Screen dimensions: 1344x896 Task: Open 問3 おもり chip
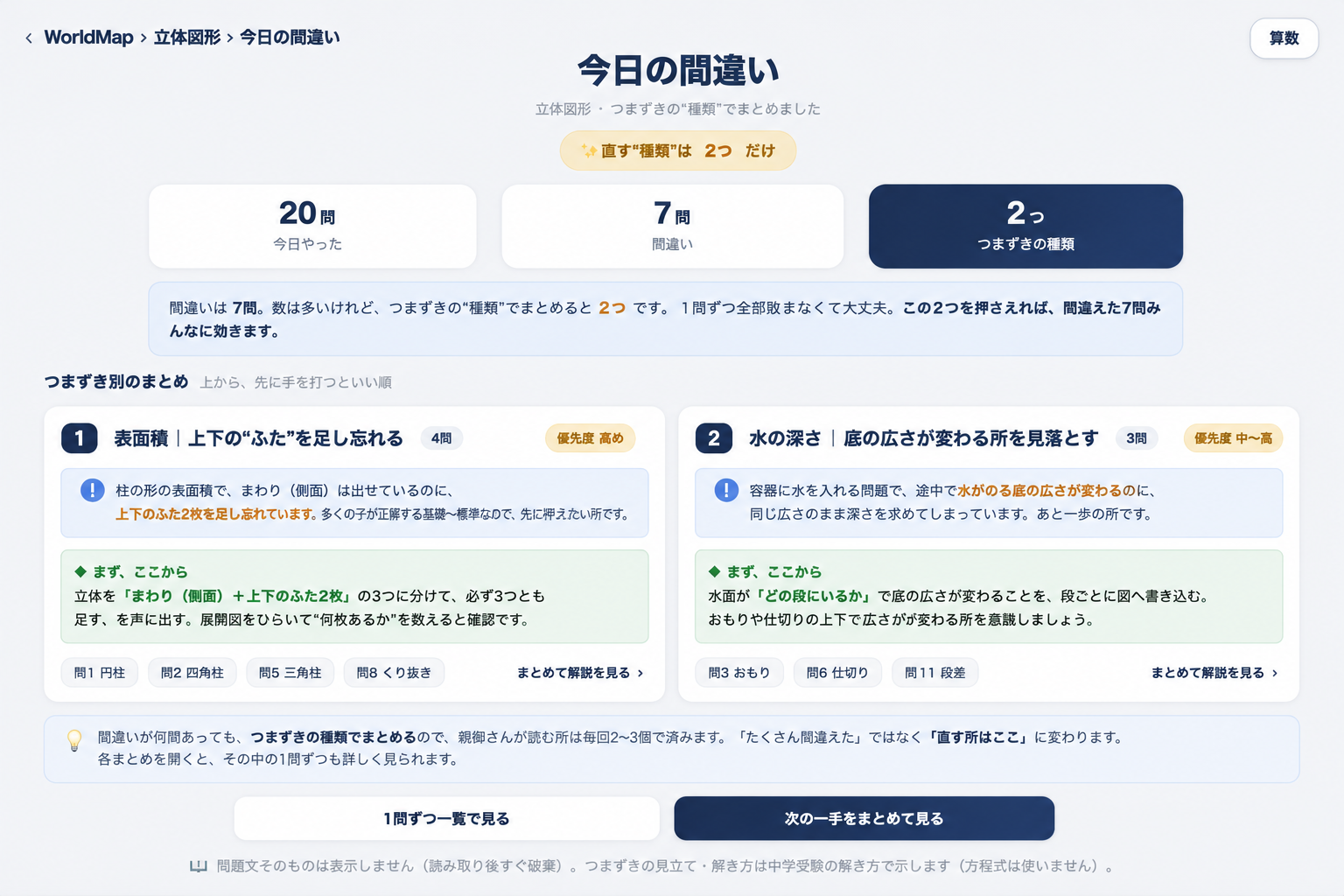[x=739, y=673]
